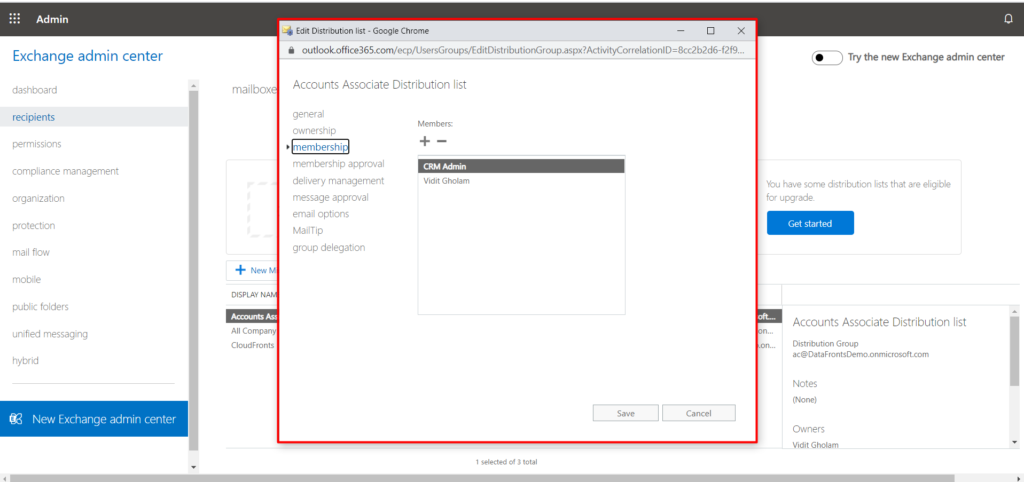Image resolution: width=1024 pixels, height=482 pixels.
Task: Select All Company row in background list
Action: 252,331
